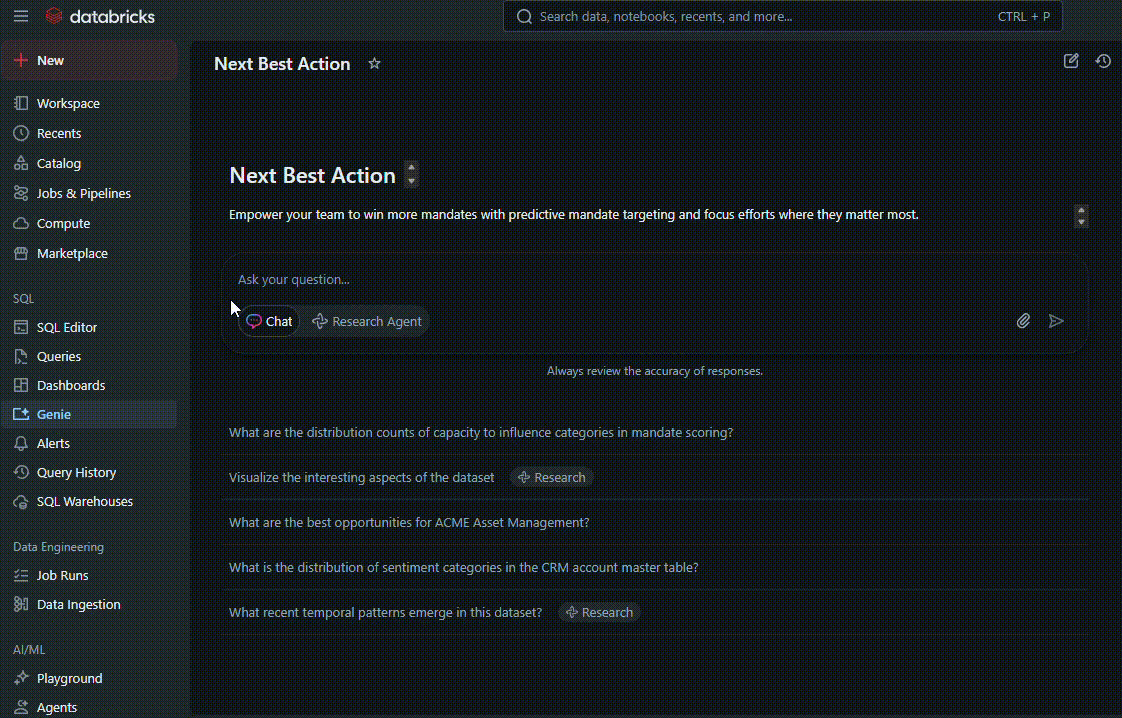Click the title up-down stepper arrows
The image size is (1122, 718).
[411, 175]
